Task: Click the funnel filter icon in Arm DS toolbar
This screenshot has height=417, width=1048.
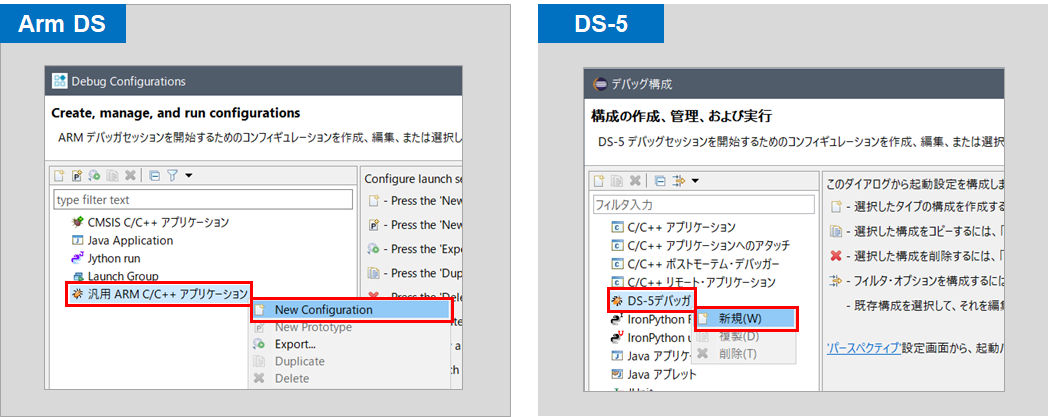Action: [172, 176]
